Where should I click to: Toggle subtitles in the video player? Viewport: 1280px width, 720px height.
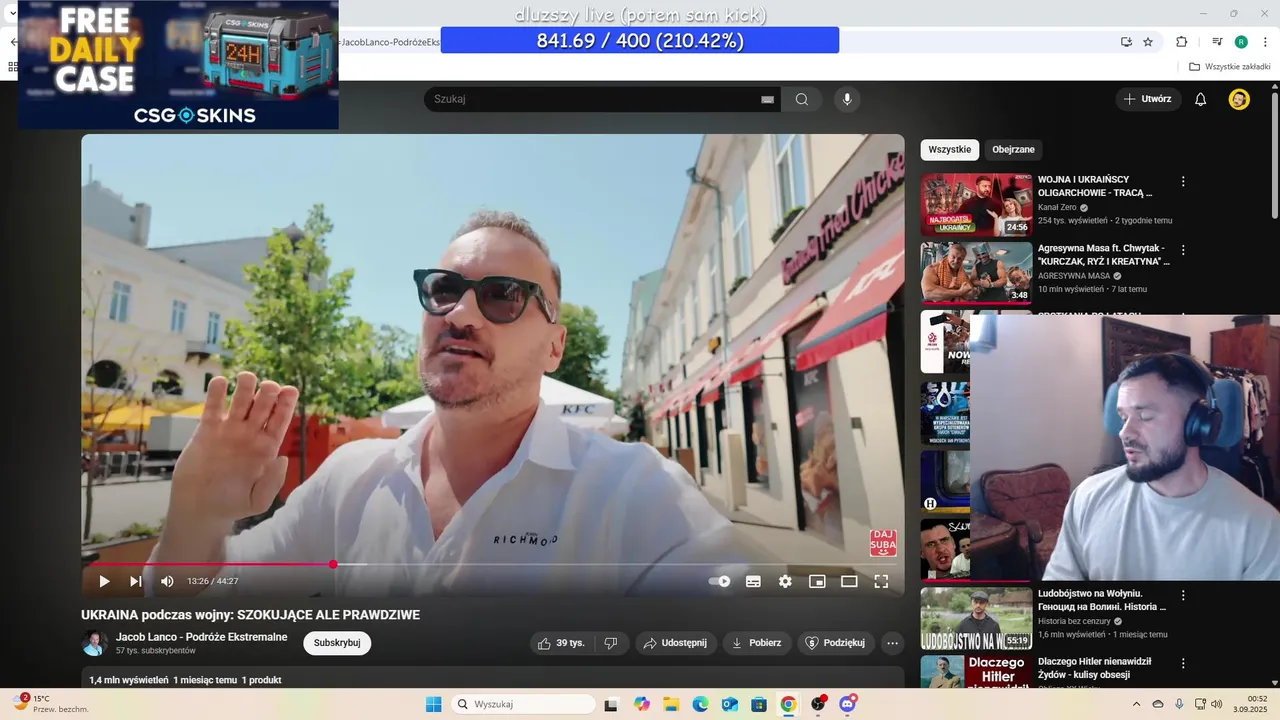point(753,581)
